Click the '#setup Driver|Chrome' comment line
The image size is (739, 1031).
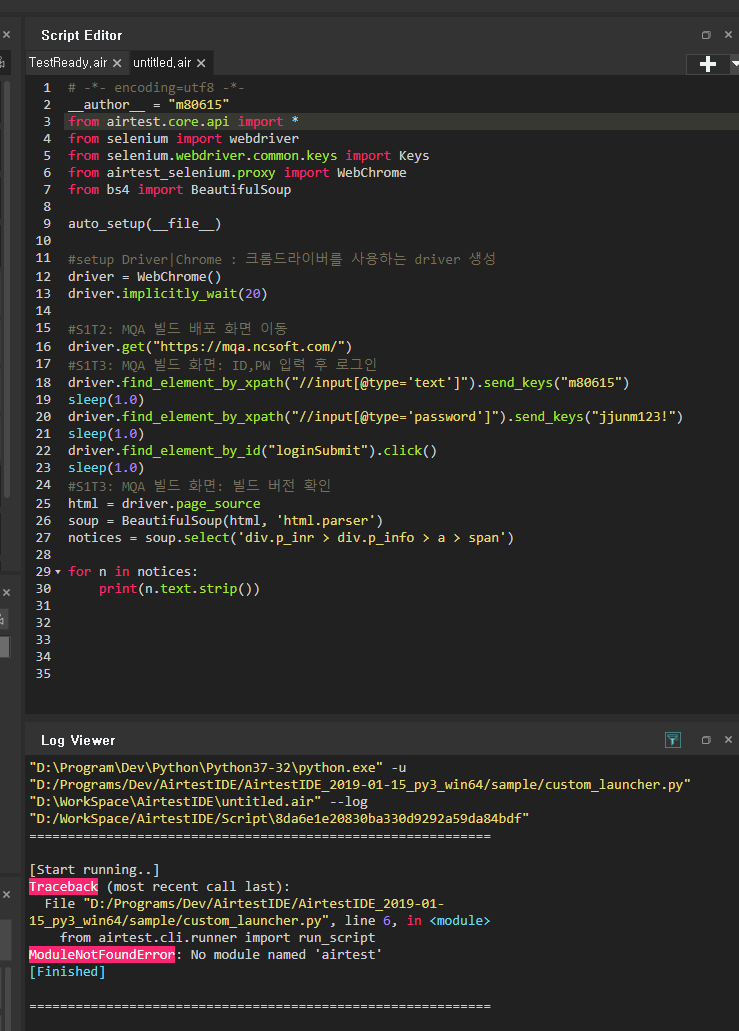[x=282, y=259]
